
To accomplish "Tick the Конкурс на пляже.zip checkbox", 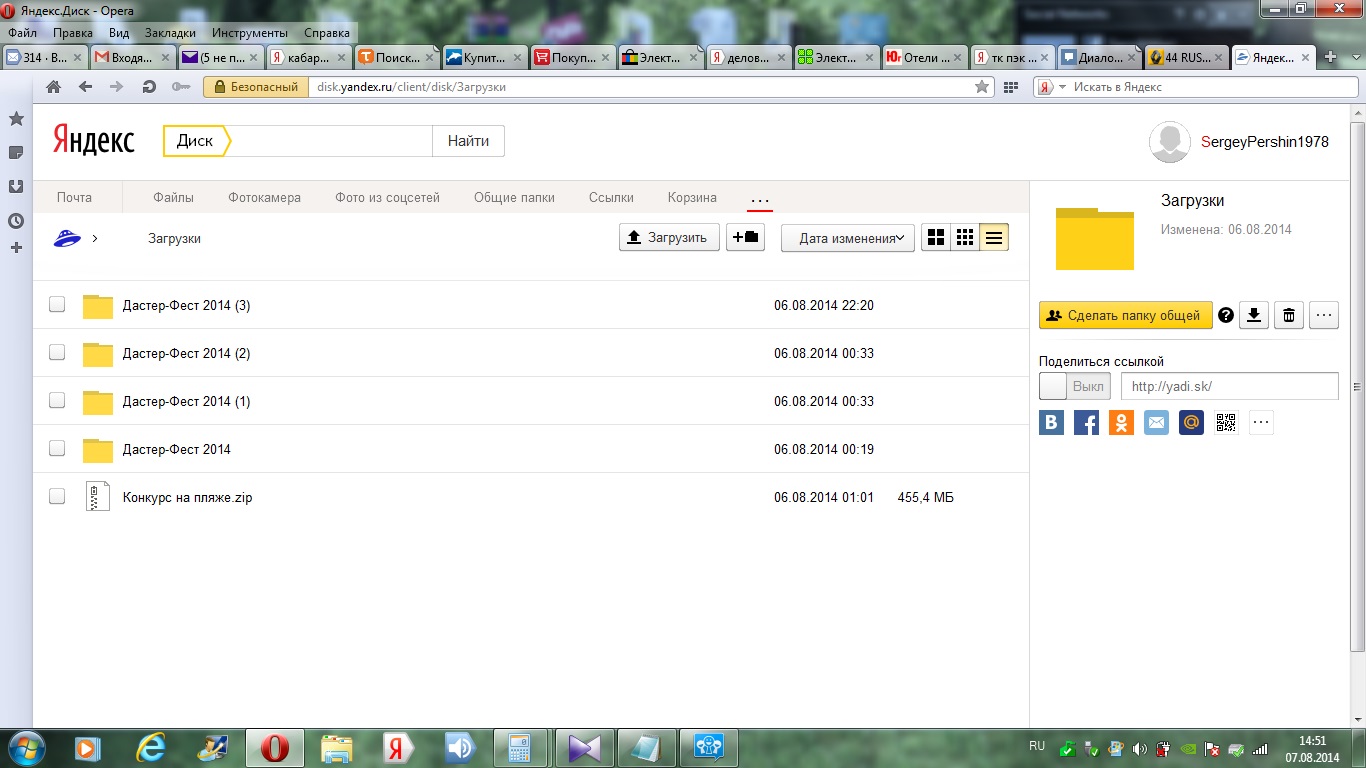I will (57, 496).
